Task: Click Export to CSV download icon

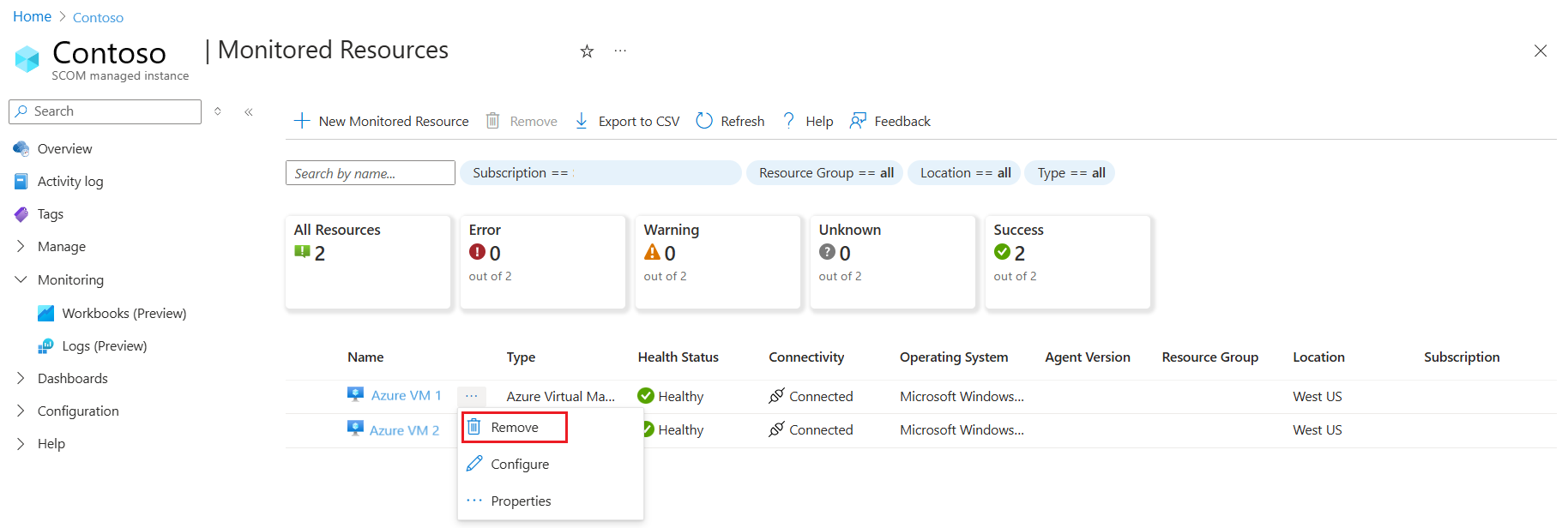Action: pos(582,121)
